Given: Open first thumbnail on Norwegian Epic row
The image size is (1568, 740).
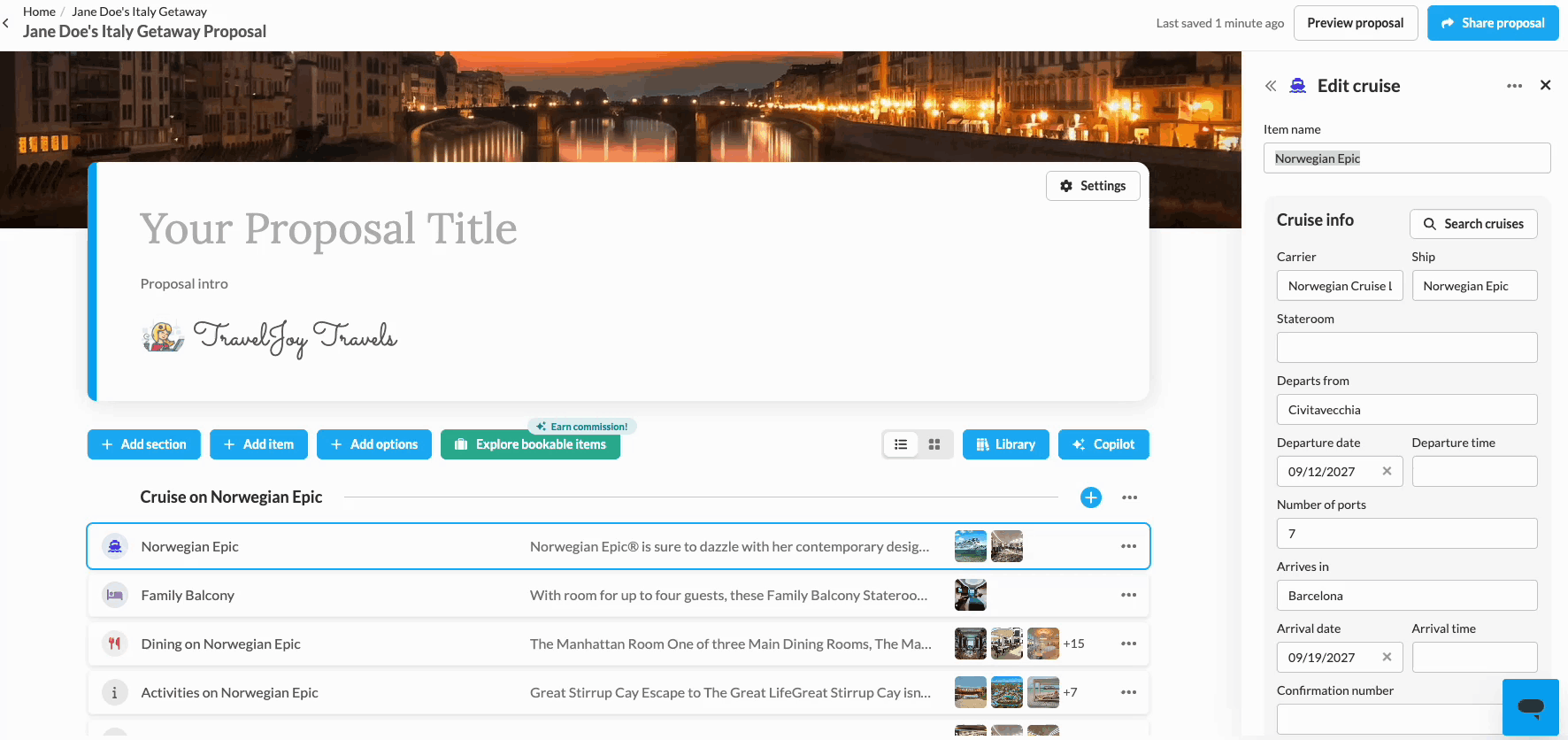Looking at the screenshot, I should [971, 546].
